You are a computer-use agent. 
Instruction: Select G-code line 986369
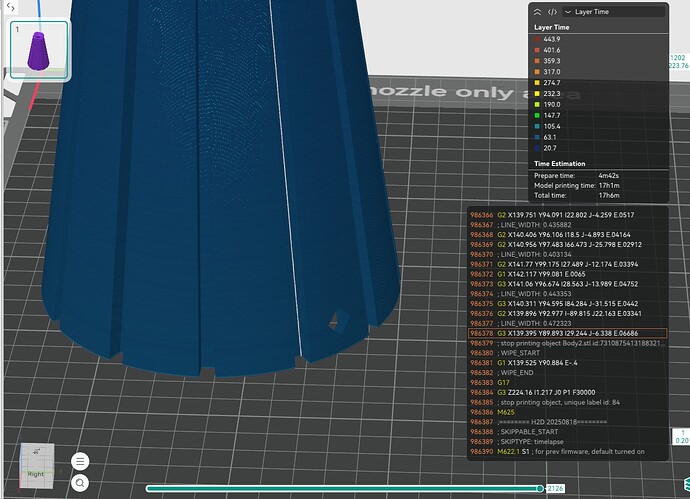(x=568, y=245)
